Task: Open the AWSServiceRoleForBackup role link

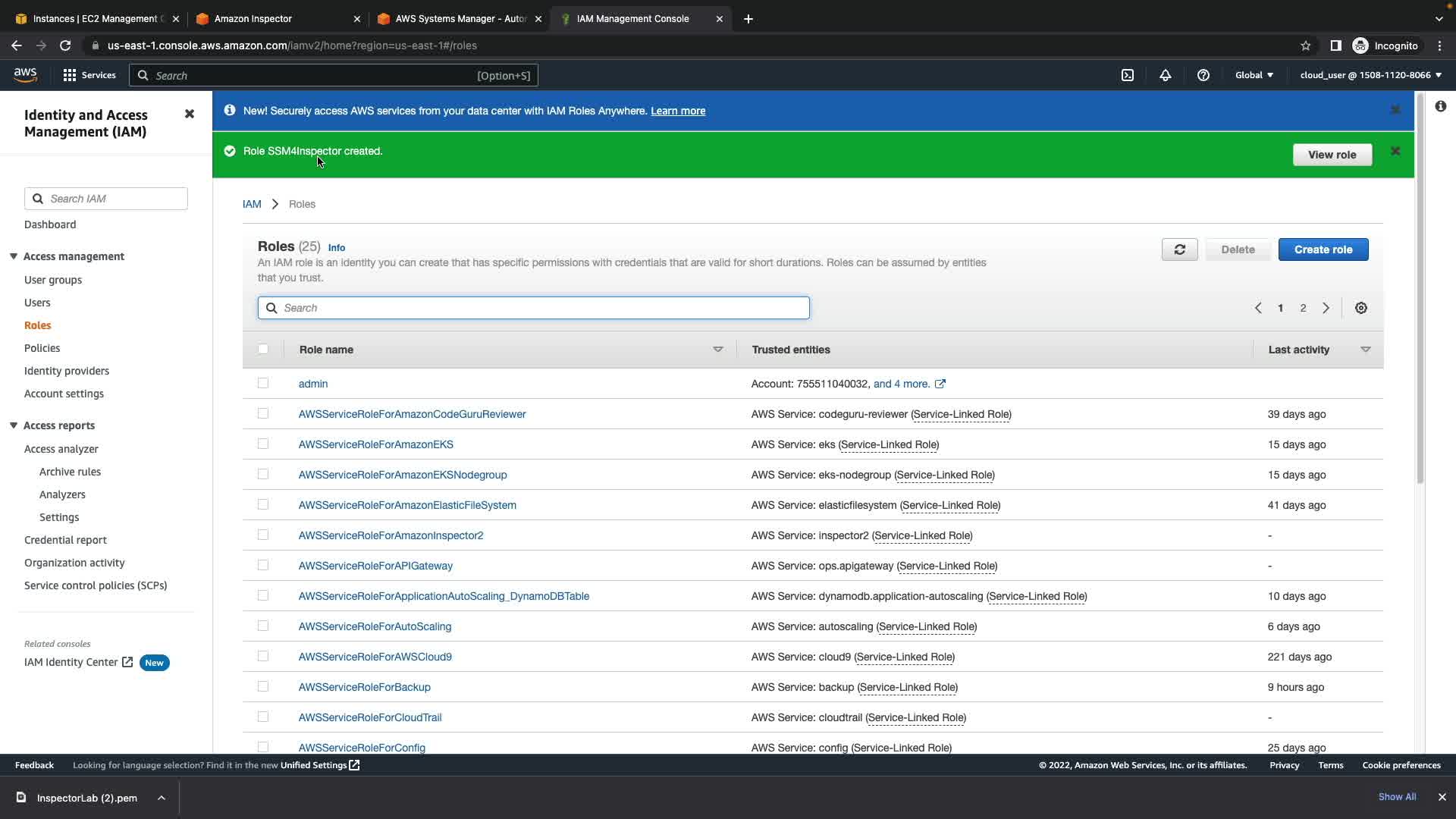Action: click(x=364, y=687)
